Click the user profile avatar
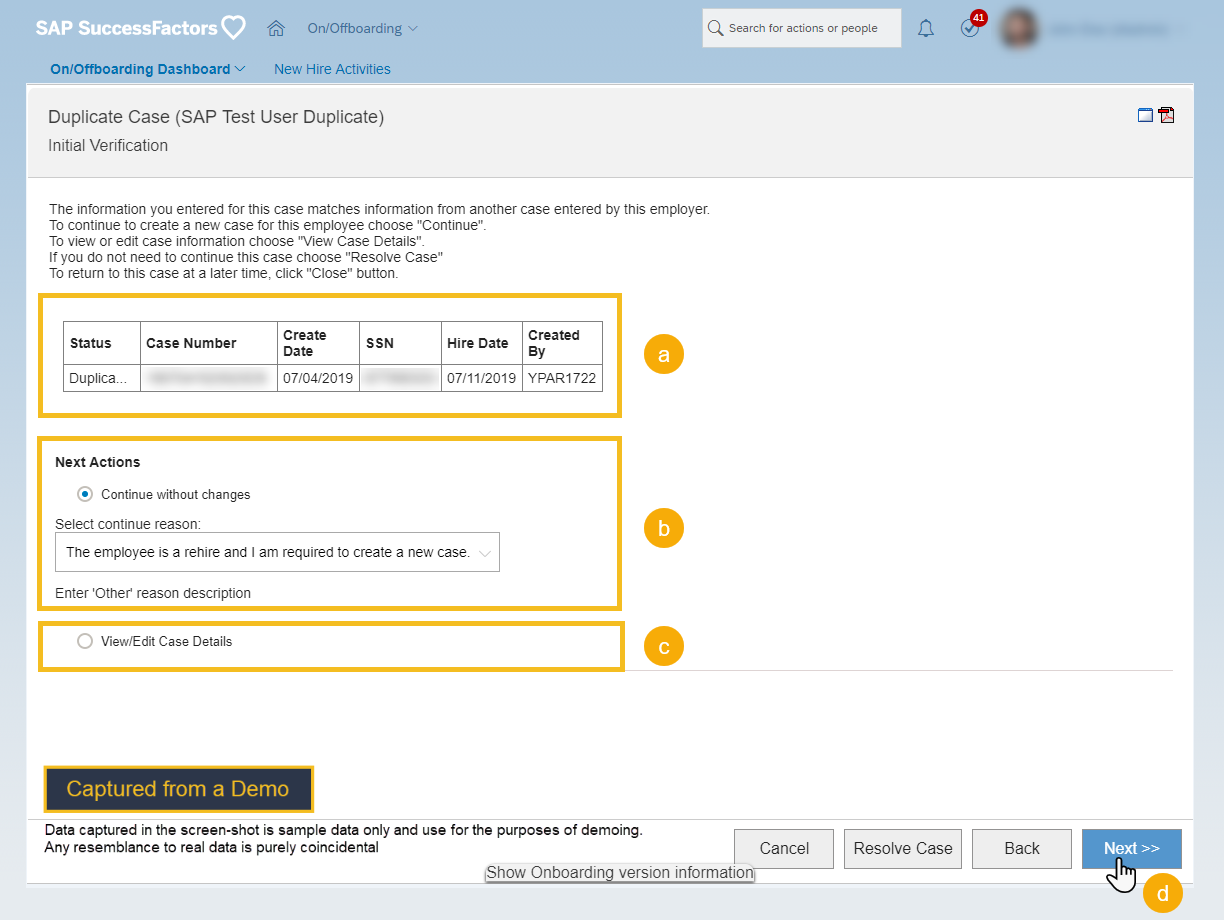1224x920 pixels. pyautogui.click(x=1019, y=28)
